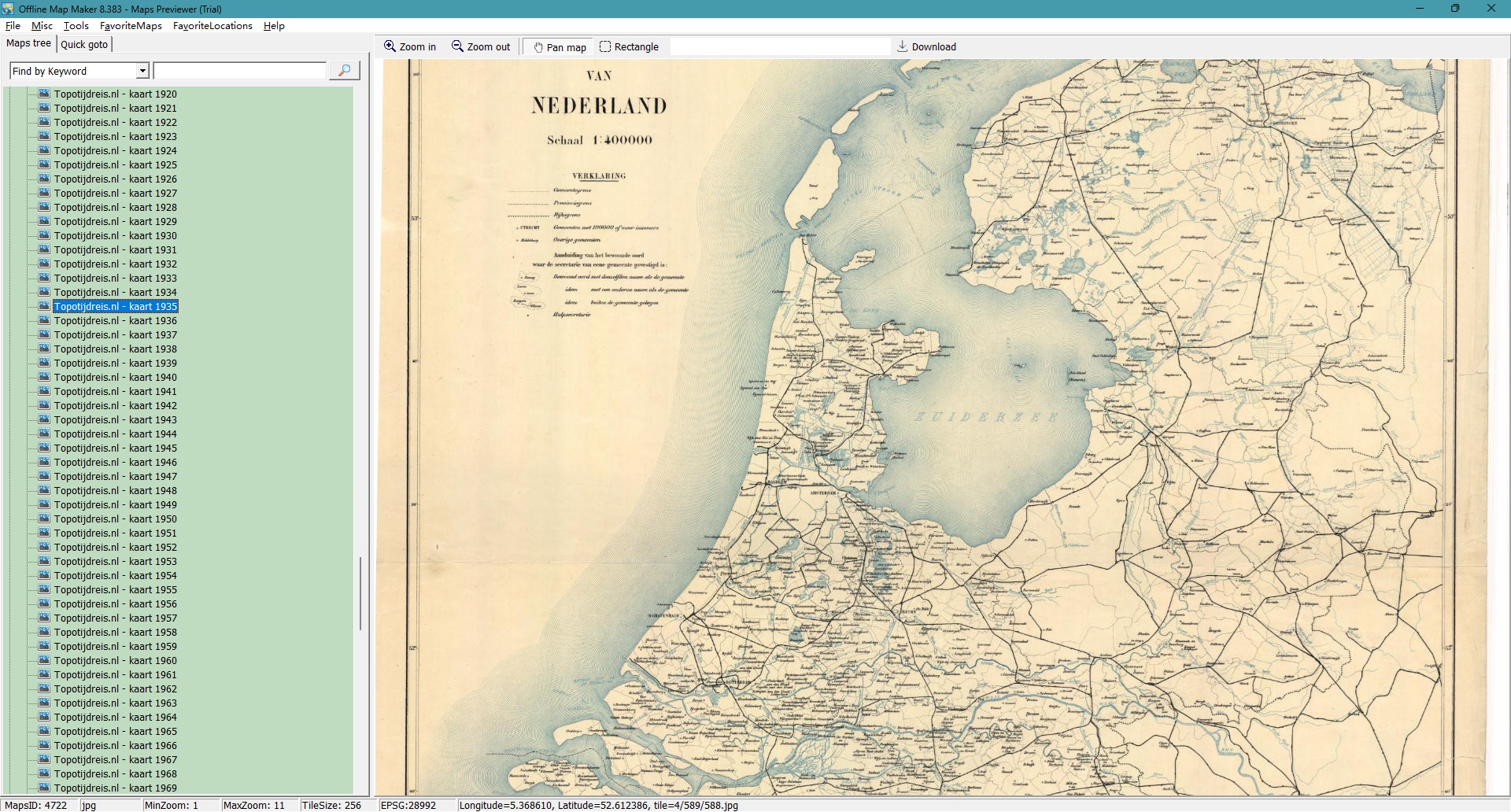Click the map icon beside kaart 1950

click(x=44, y=519)
